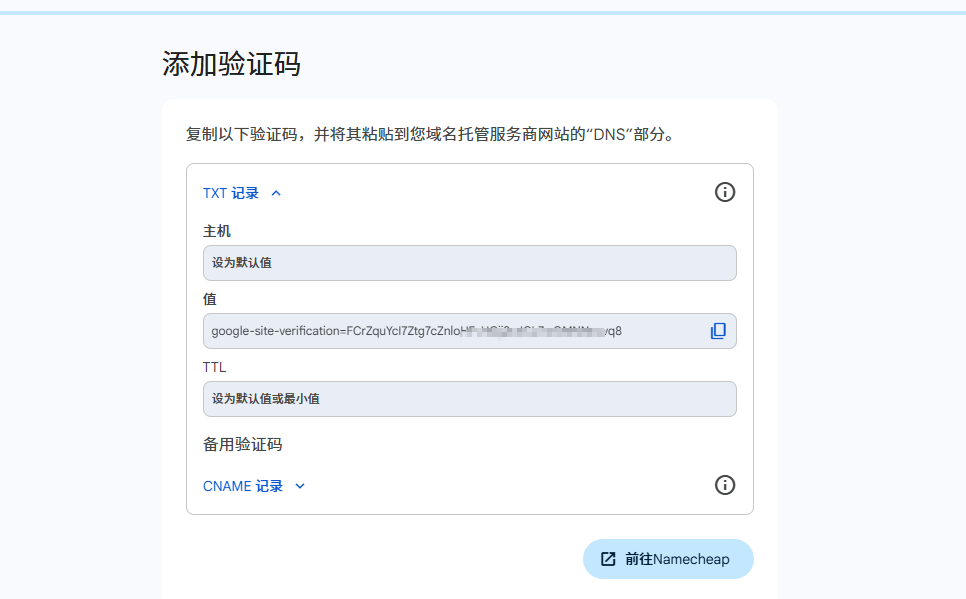The image size is (966, 599).
Task: Copy the verification code with the copy icon
Action: tap(718, 330)
